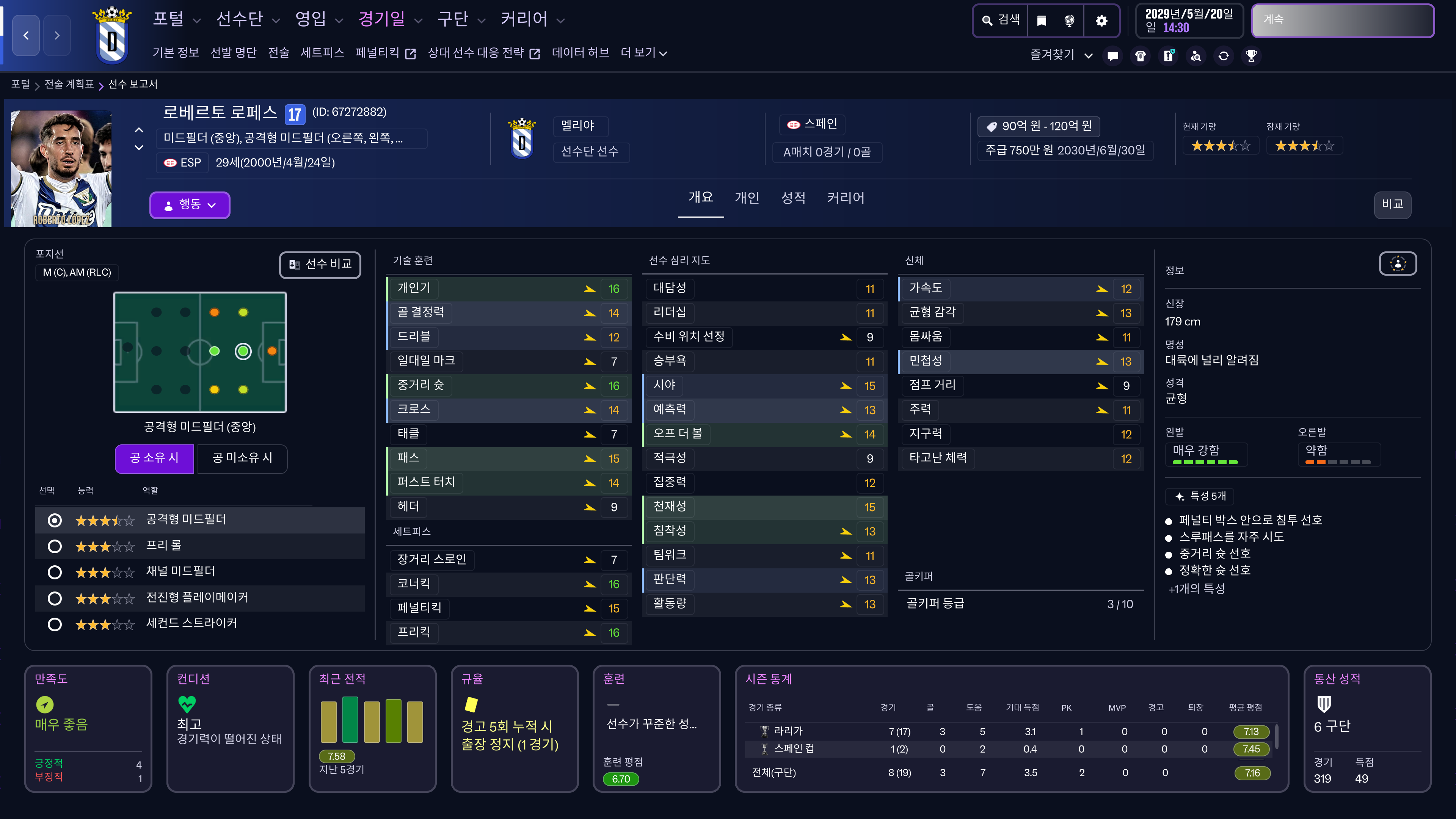Open the 즐겨찾기 favorites dropdown
This screenshot has height=819, width=1456.
[1061, 55]
